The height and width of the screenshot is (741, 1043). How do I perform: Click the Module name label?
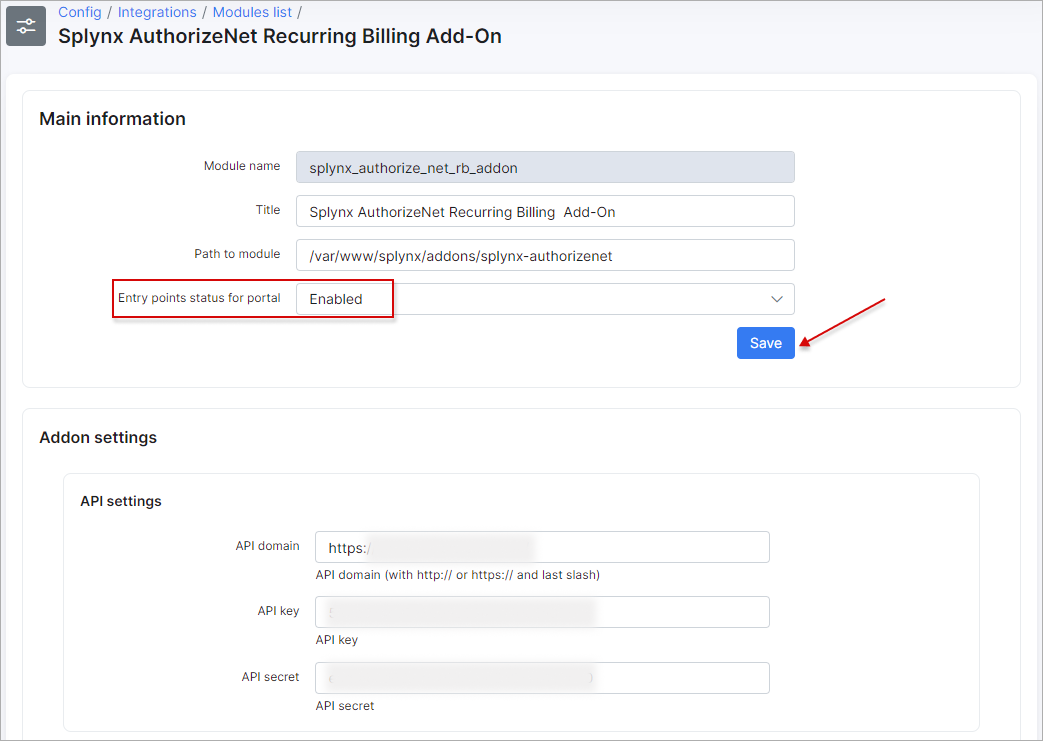[x=242, y=166]
